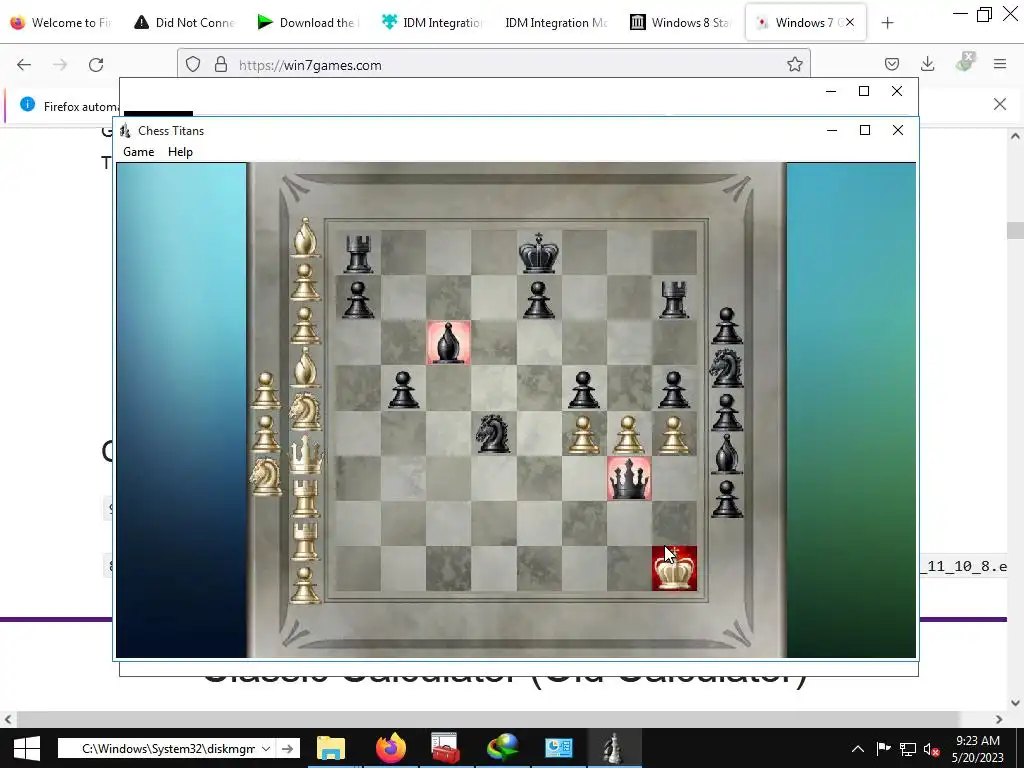Switch to the Download the tab

pos(308,22)
